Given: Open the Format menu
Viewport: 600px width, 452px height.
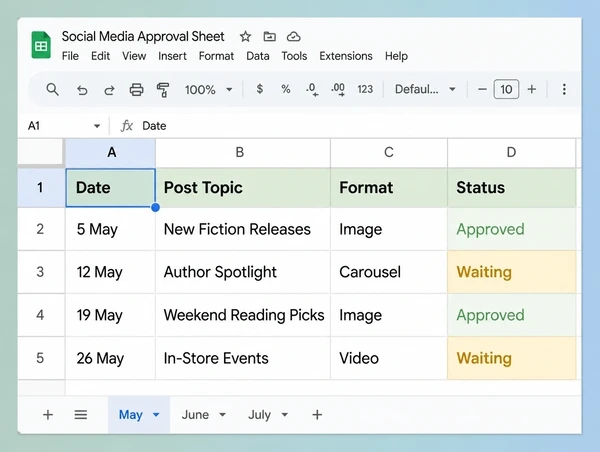Looking at the screenshot, I should click(216, 56).
